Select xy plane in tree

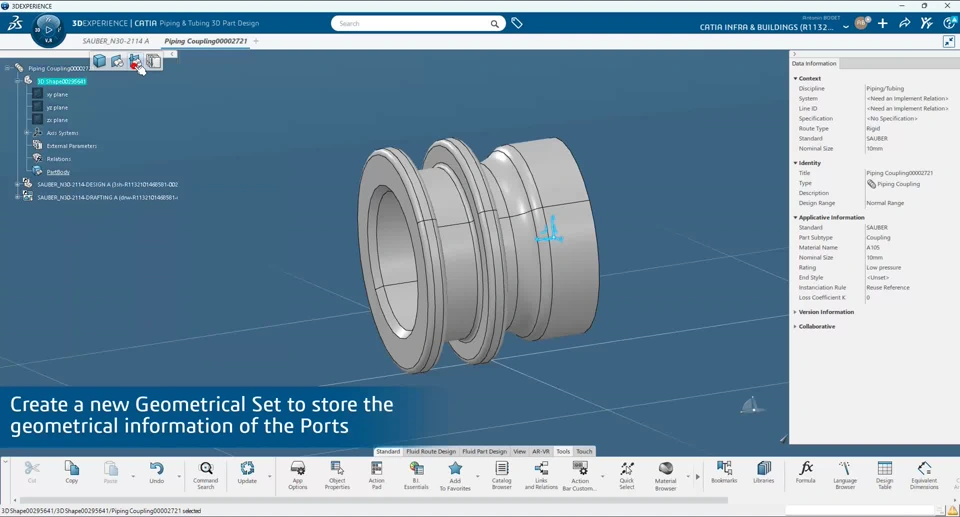click(x=57, y=94)
